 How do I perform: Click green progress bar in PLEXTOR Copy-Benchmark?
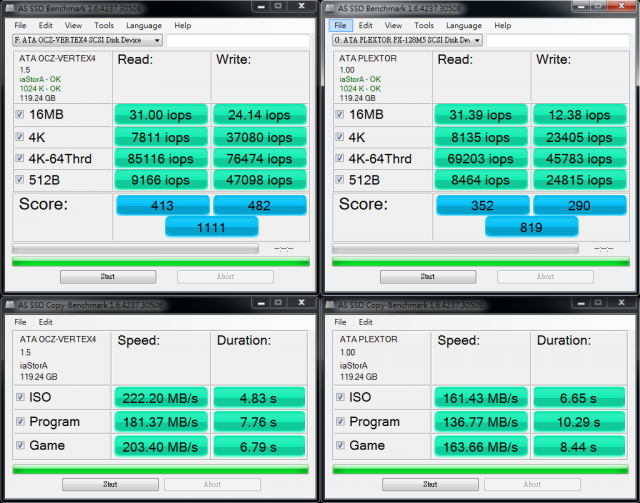coord(480,470)
